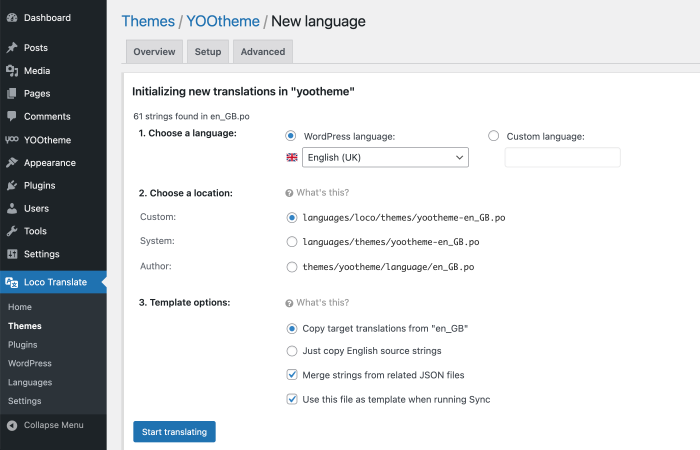Screen dimensions: 700x450
Task: Open Home under Loco Translate
Action: 20,307
